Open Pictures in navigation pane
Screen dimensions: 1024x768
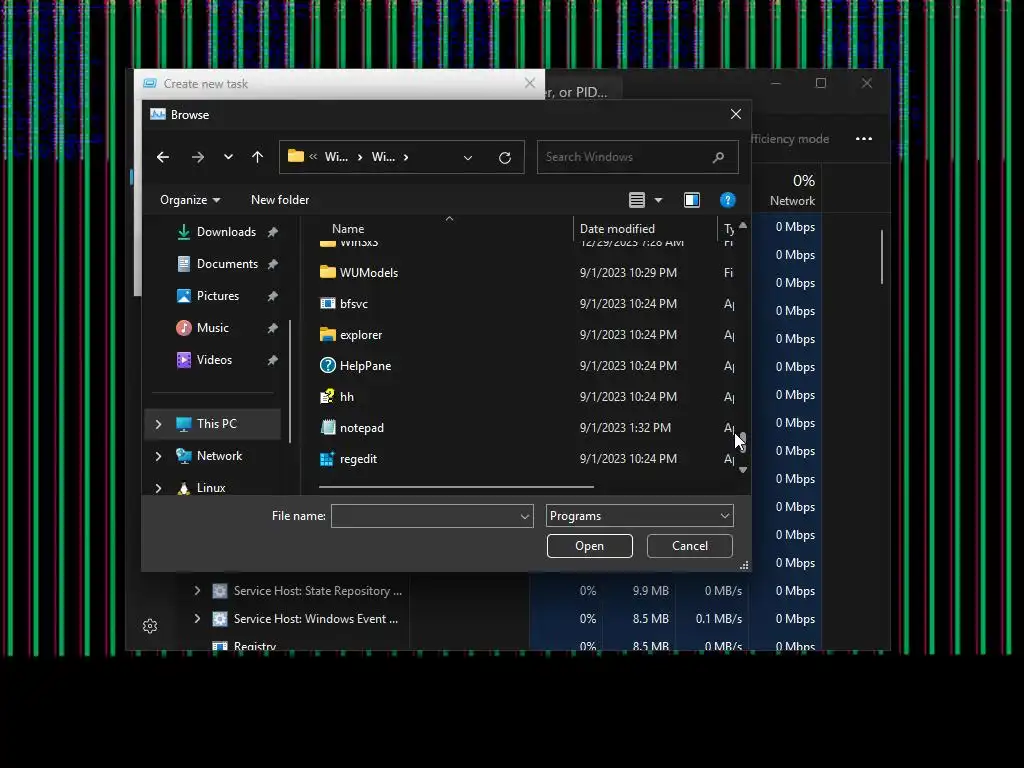pos(217,296)
